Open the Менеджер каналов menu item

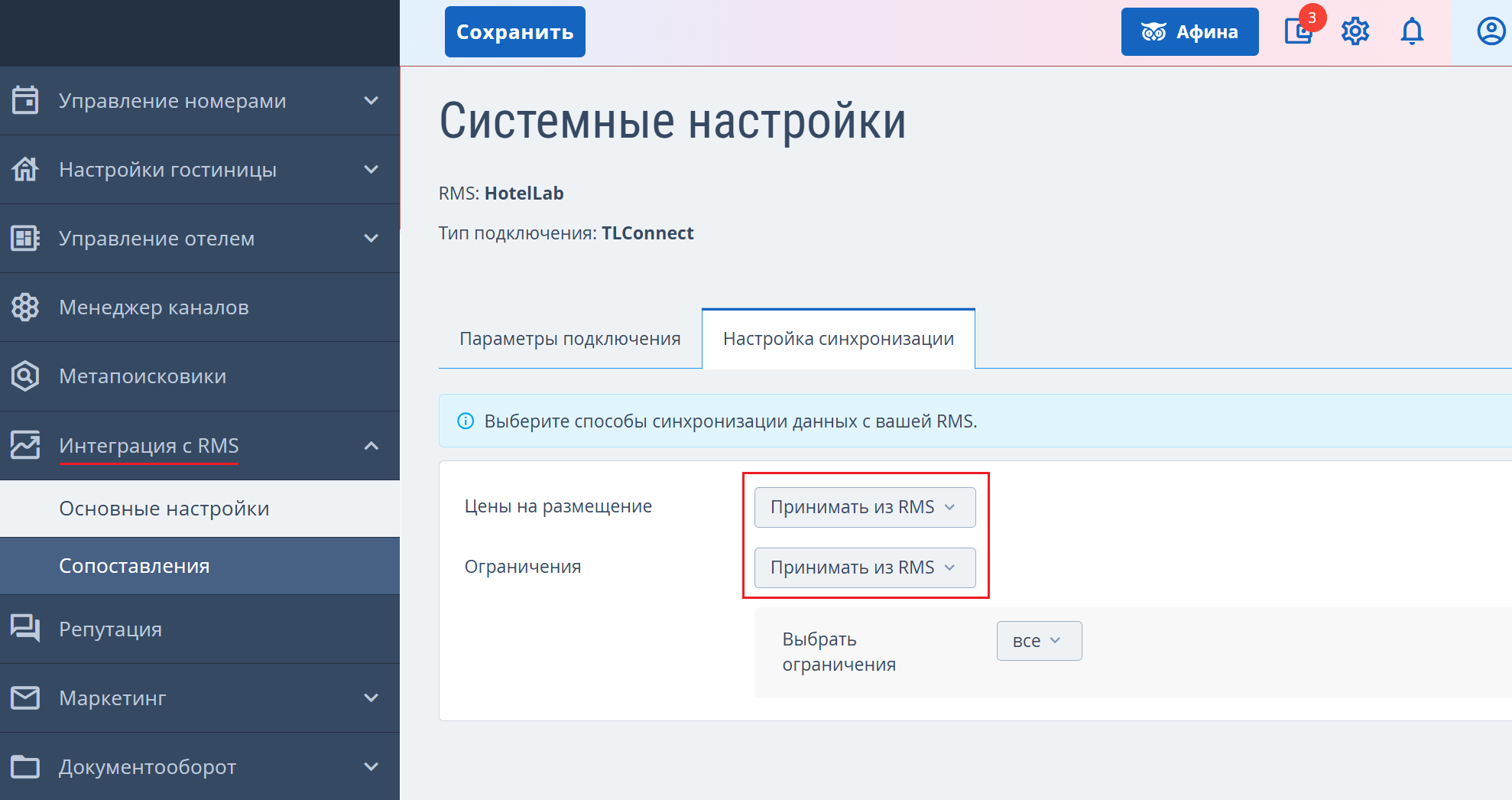(200, 307)
